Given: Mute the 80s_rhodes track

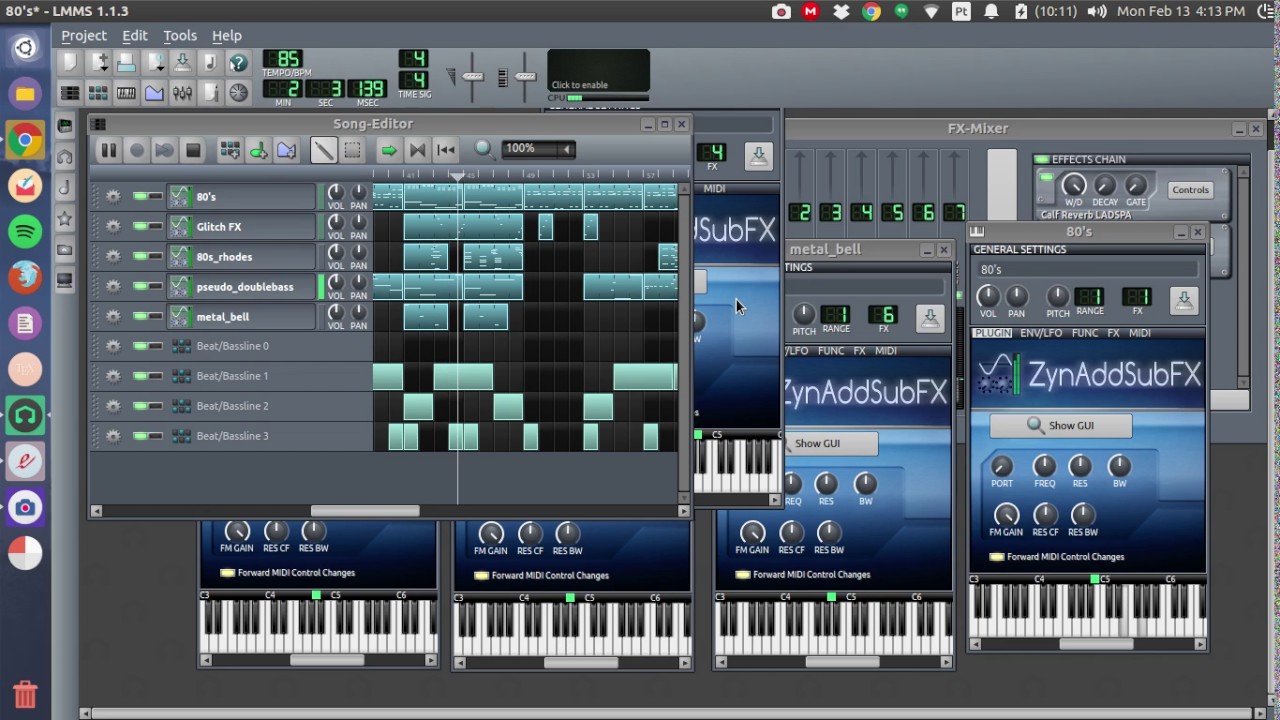Looking at the screenshot, I should point(140,256).
